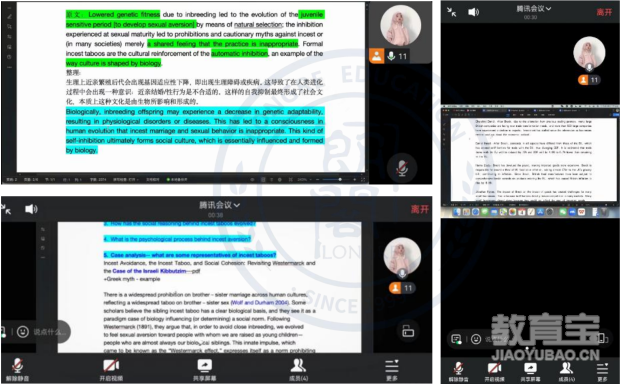Expand 腾讯会议 title dropdown in wide meeting header

point(219,205)
